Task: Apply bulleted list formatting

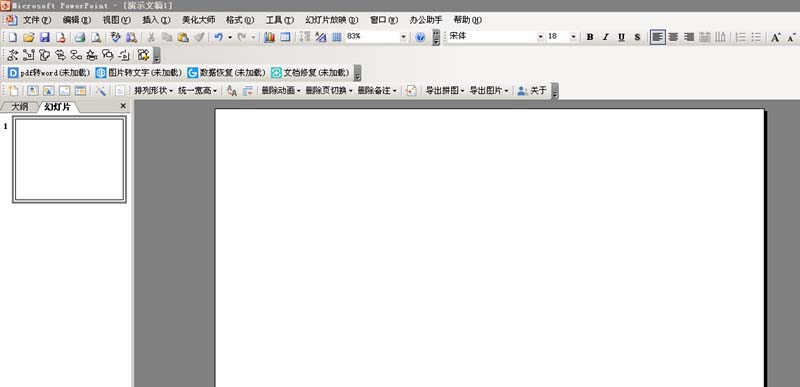Action: (756, 37)
